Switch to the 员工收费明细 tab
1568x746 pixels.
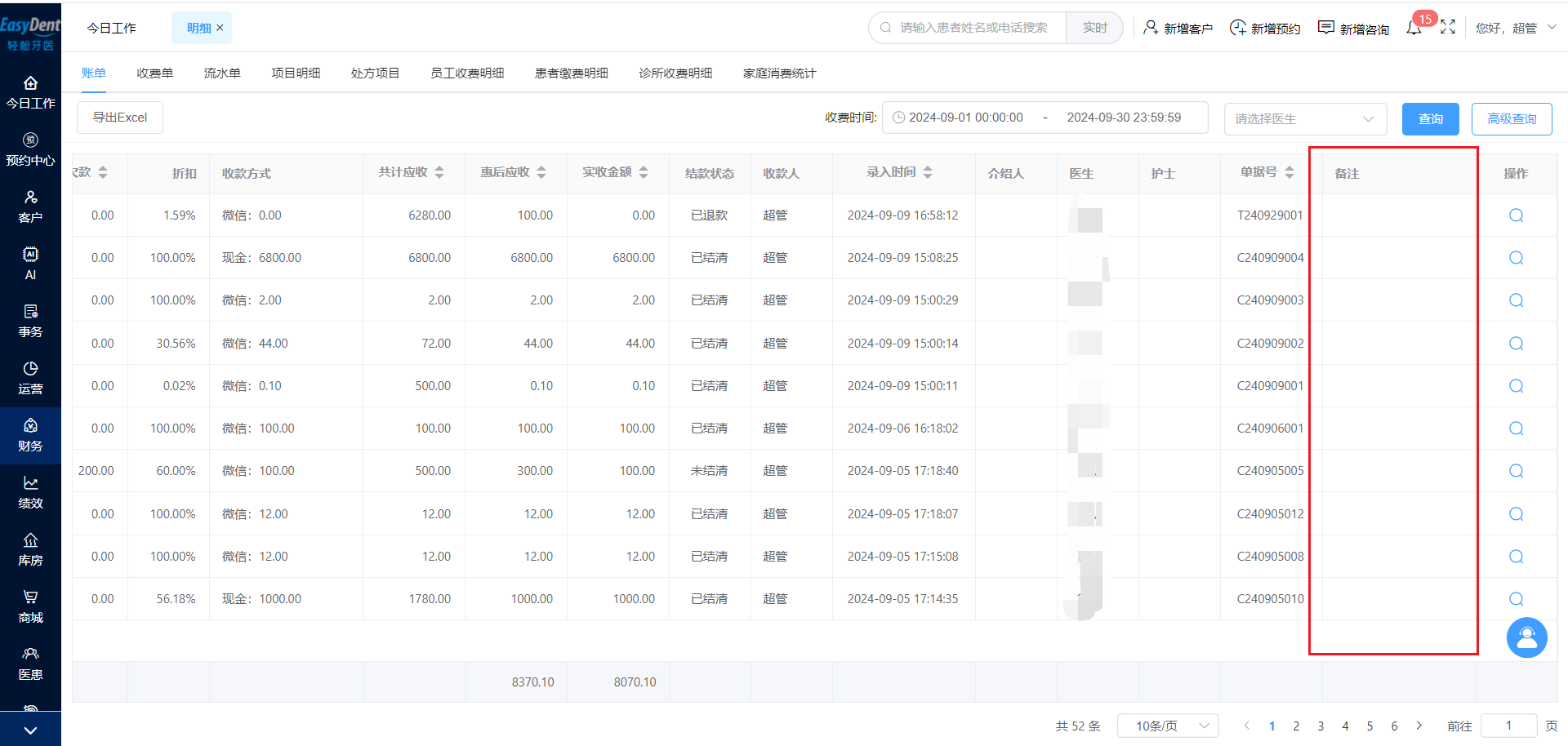[467, 73]
